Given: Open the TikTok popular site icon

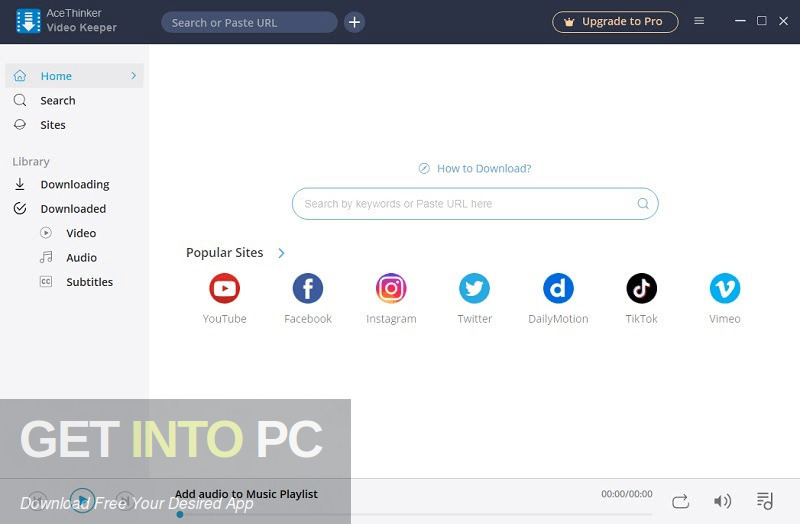Looking at the screenshot, I should click(x=641, y=288).
